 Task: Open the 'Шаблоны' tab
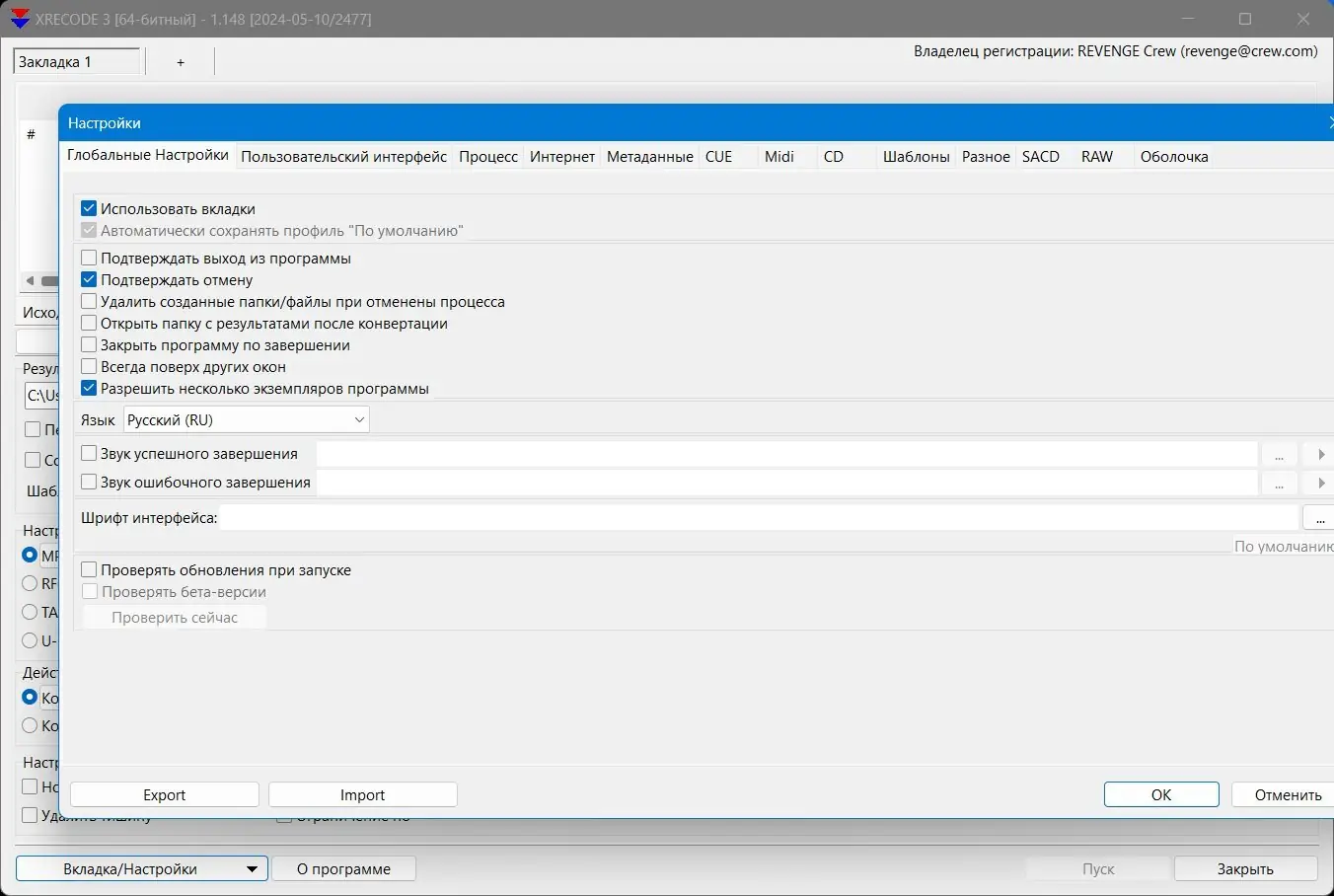point(917,157)
